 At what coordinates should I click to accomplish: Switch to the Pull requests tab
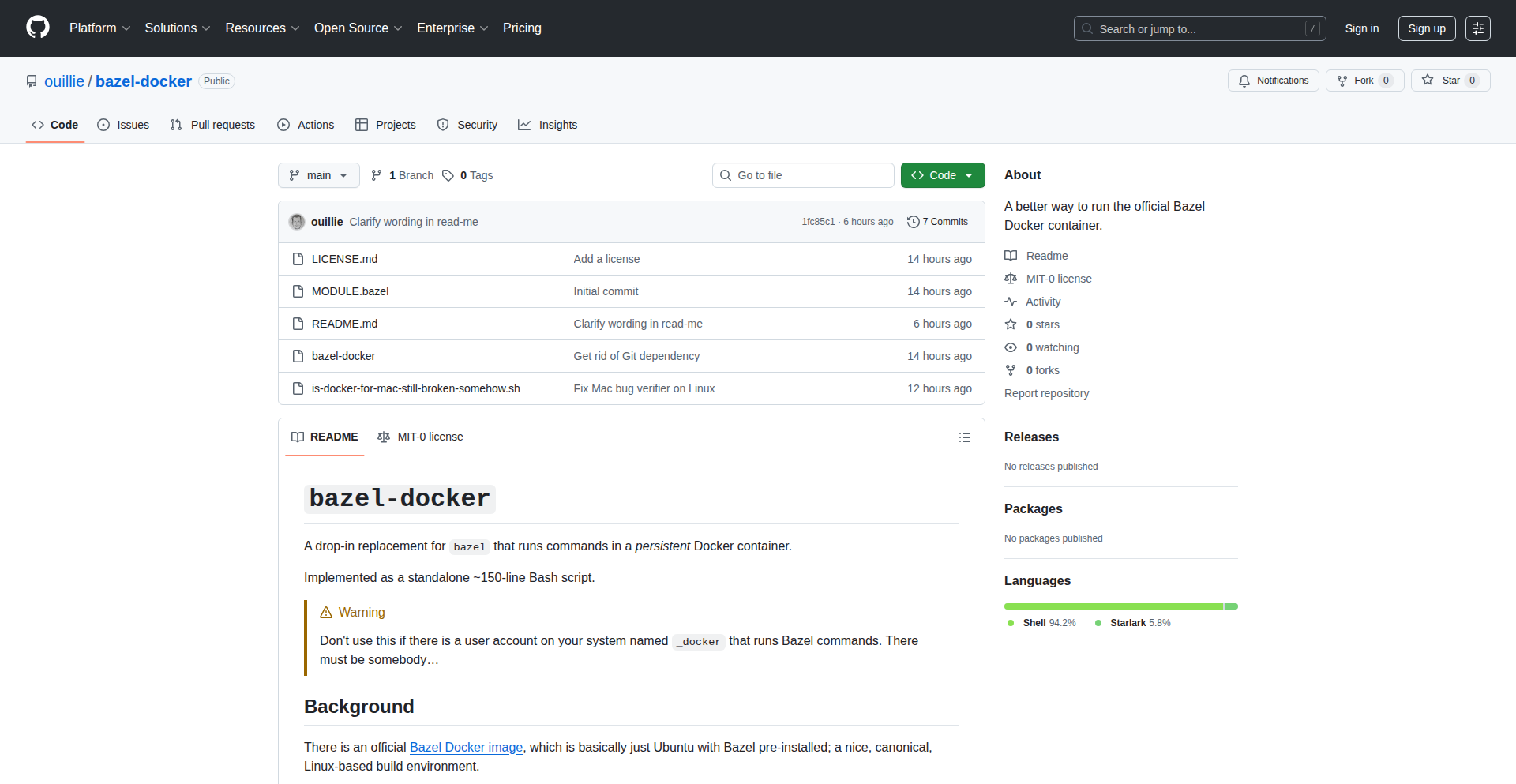[212, 125]
